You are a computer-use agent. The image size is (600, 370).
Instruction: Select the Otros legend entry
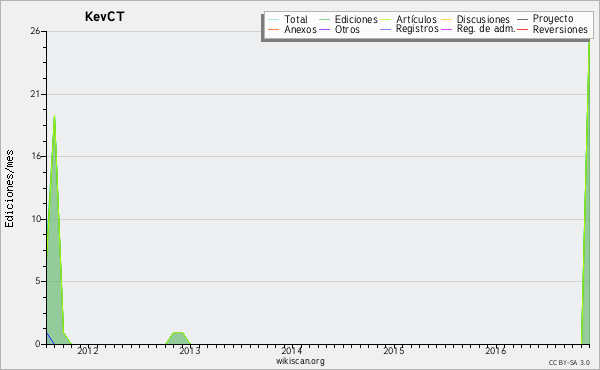coord(339,29)
